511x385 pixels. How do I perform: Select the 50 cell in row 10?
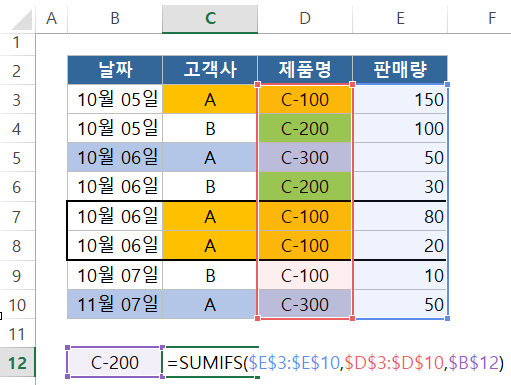(400, 304)
